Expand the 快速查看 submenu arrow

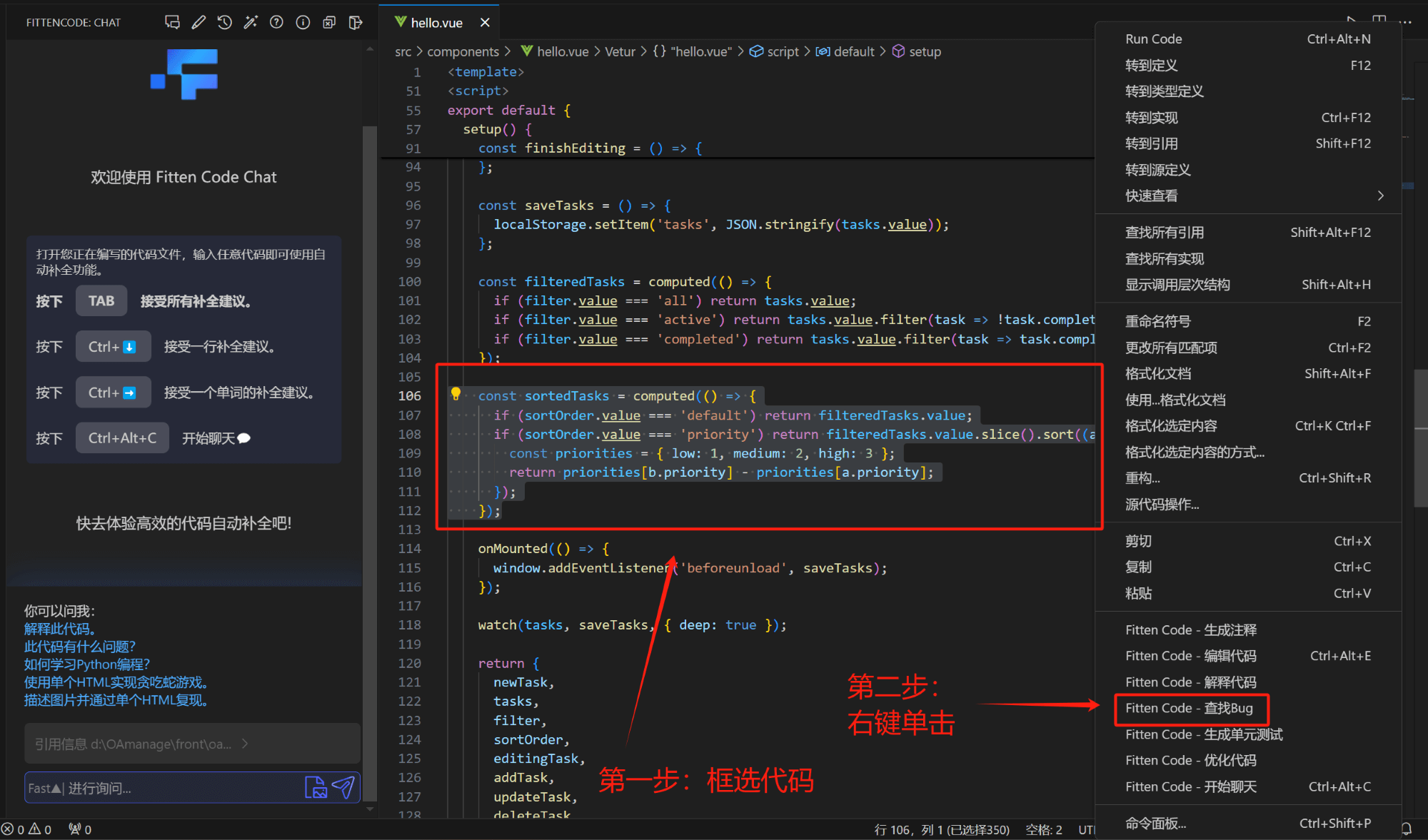tap(1381, 196)
